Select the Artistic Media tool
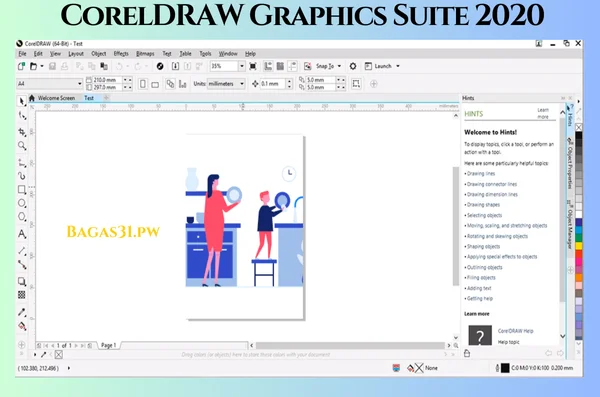600x397 pixels. pyautogui.click(x=22, y=176)
